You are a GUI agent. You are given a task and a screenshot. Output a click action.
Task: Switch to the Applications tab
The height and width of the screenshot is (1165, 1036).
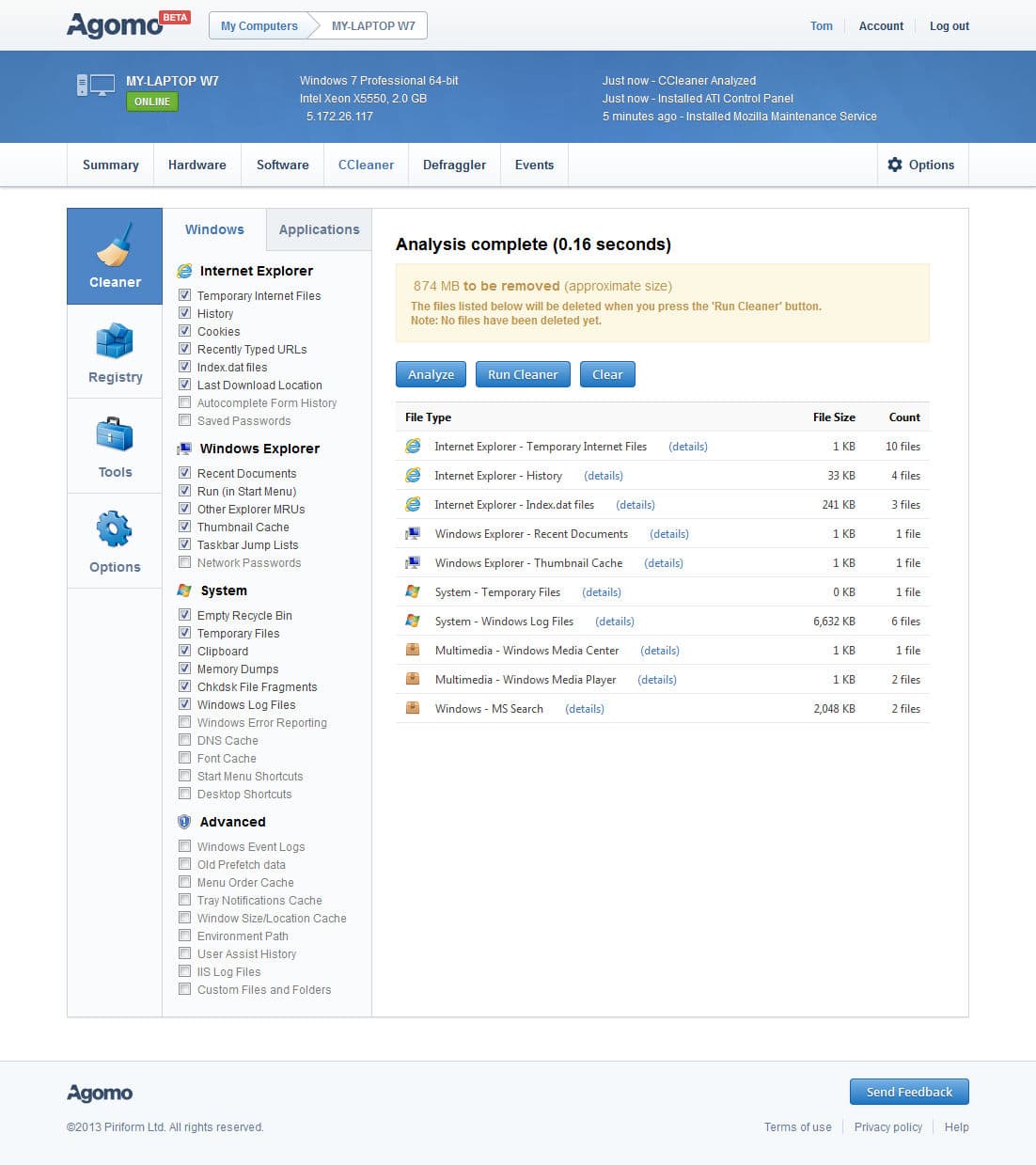[x=319, y=229]
